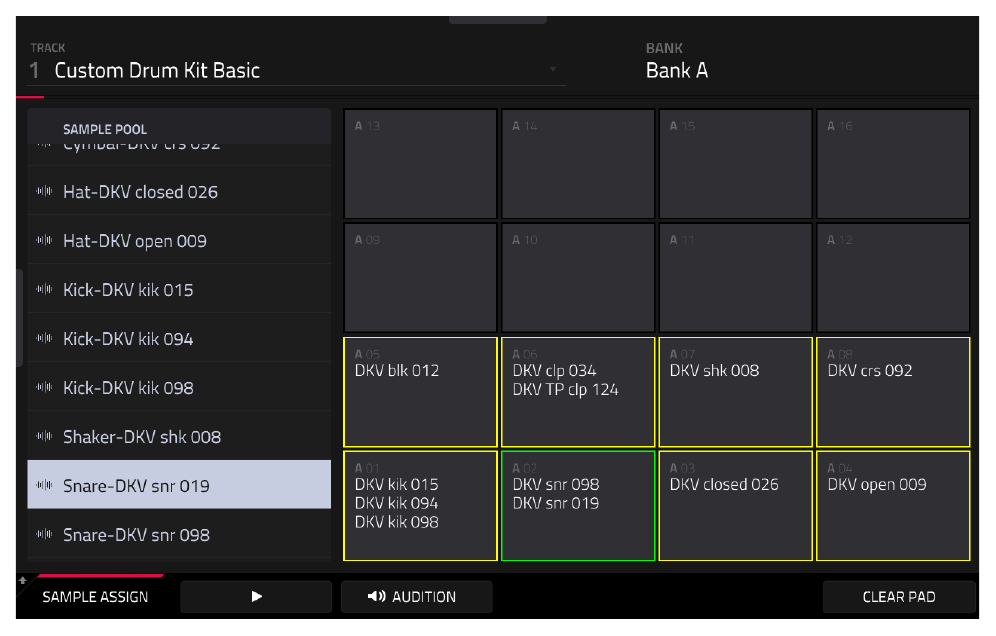Select pad A07 DKV shk 008
996x636 pixels.
(736, 392)
